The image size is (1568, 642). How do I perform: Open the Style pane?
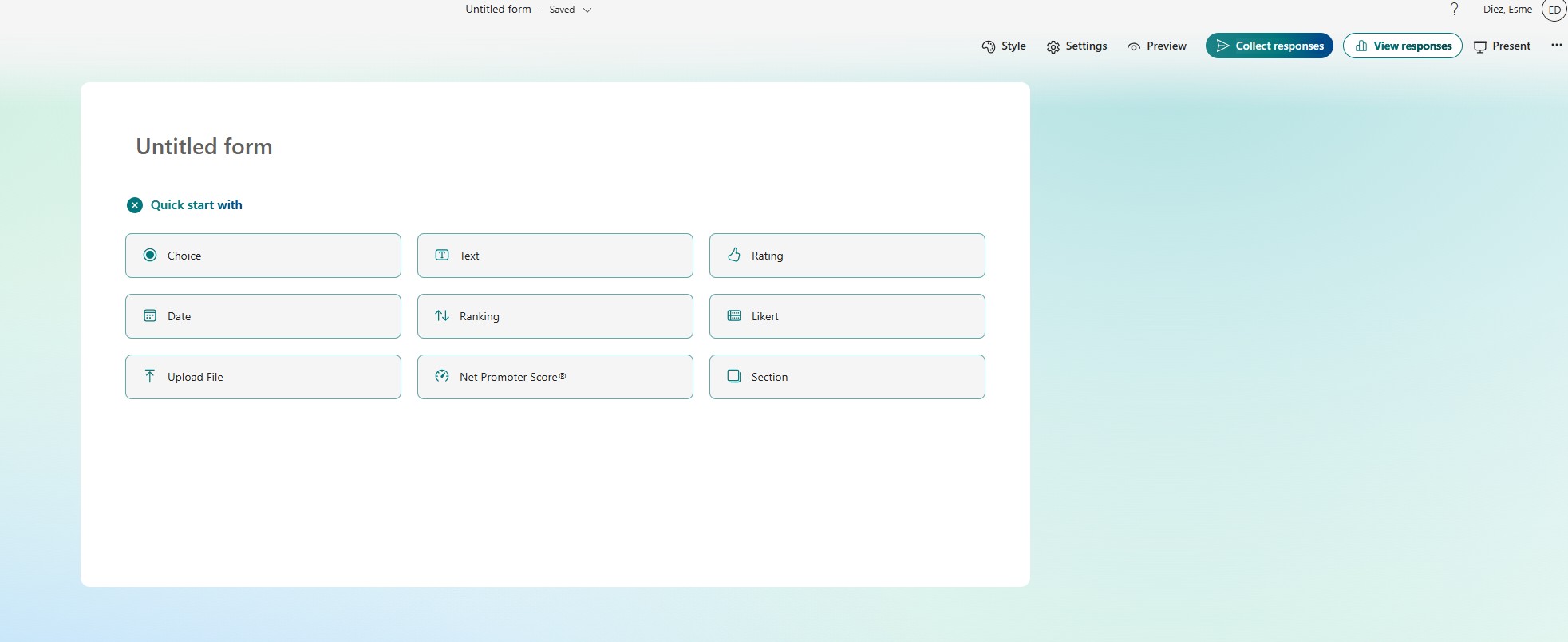(1004, 46)
